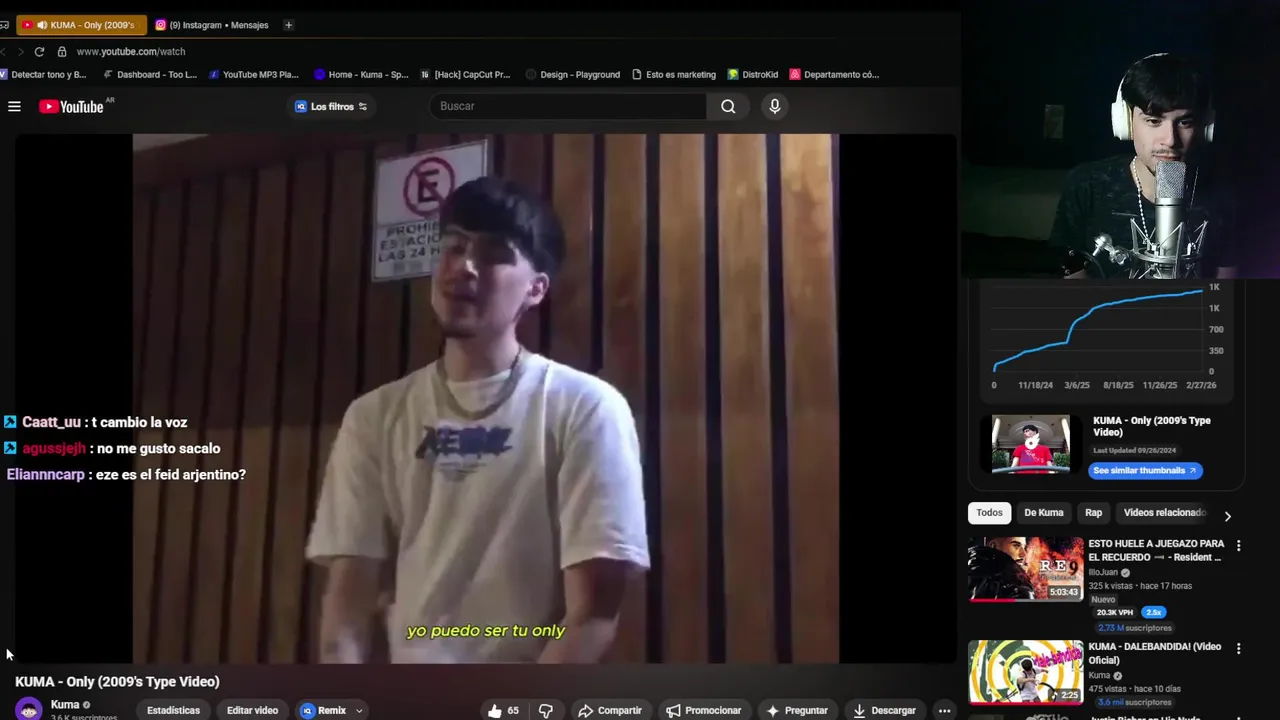Click the browser address bar URL
Screen dimensions: 1280x720
click(131, 52)
